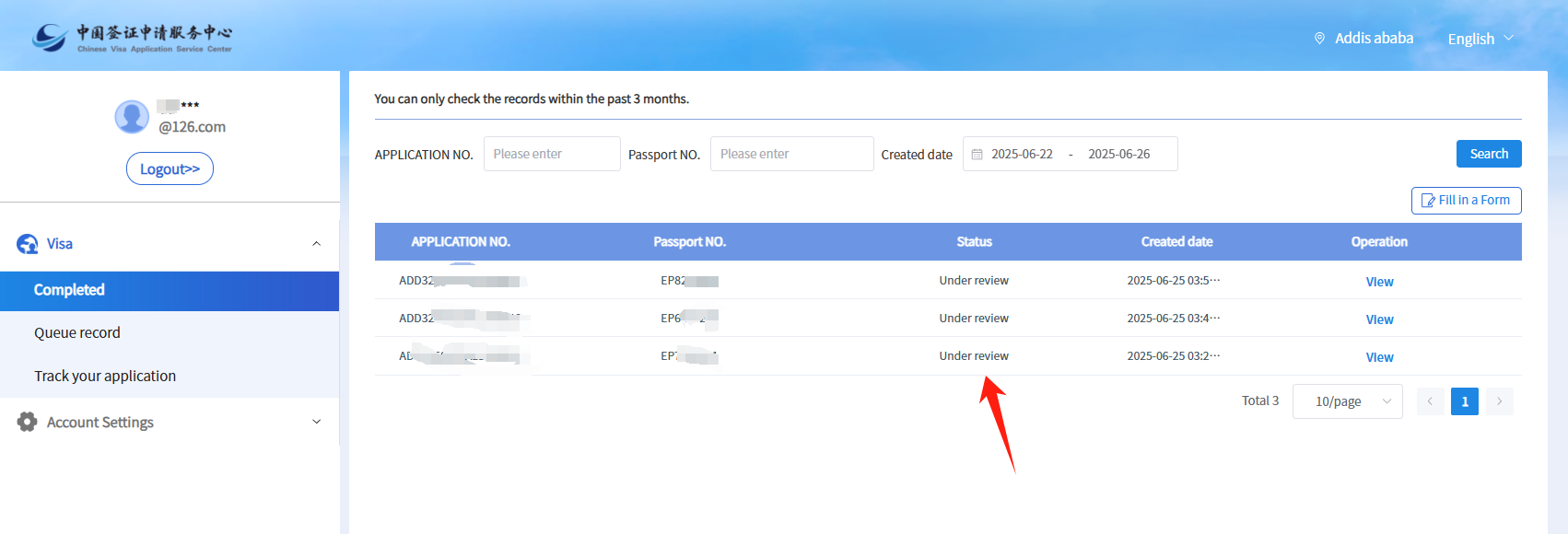
Task: Click the calendar icon in Created date field
Action: click(977, 155)
